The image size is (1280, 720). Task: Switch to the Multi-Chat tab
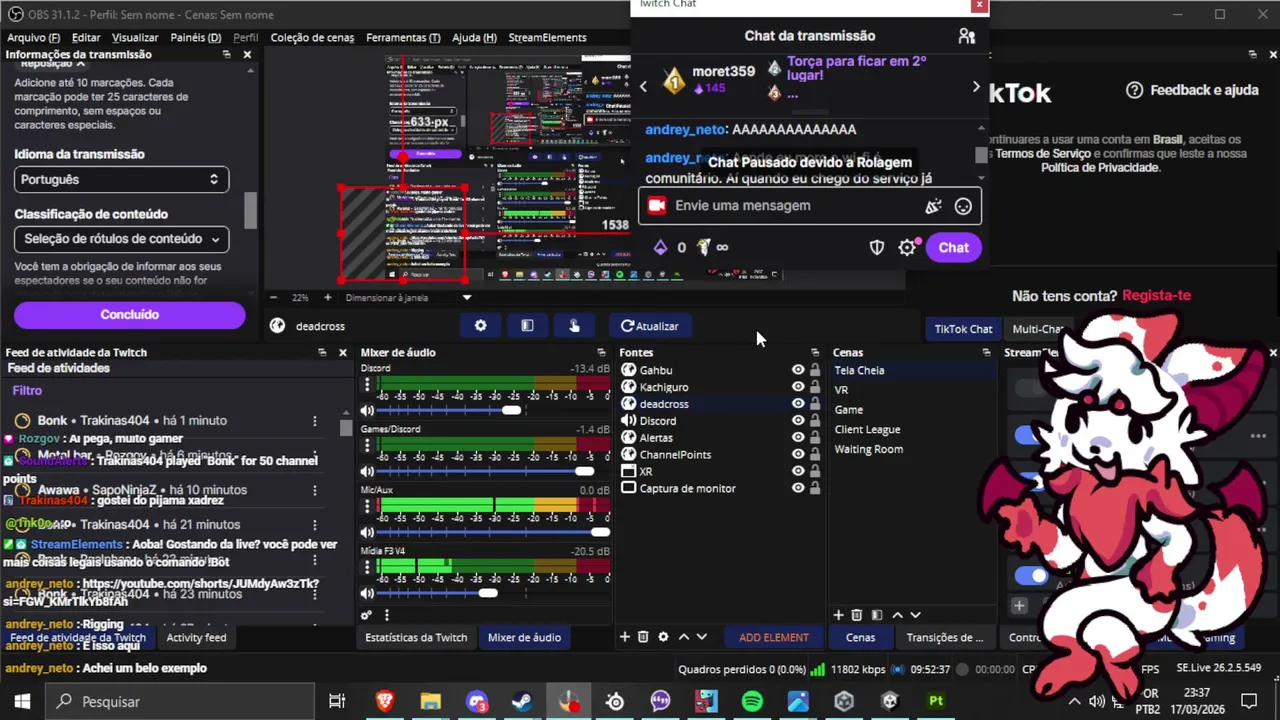click(x=1036, y=329)
